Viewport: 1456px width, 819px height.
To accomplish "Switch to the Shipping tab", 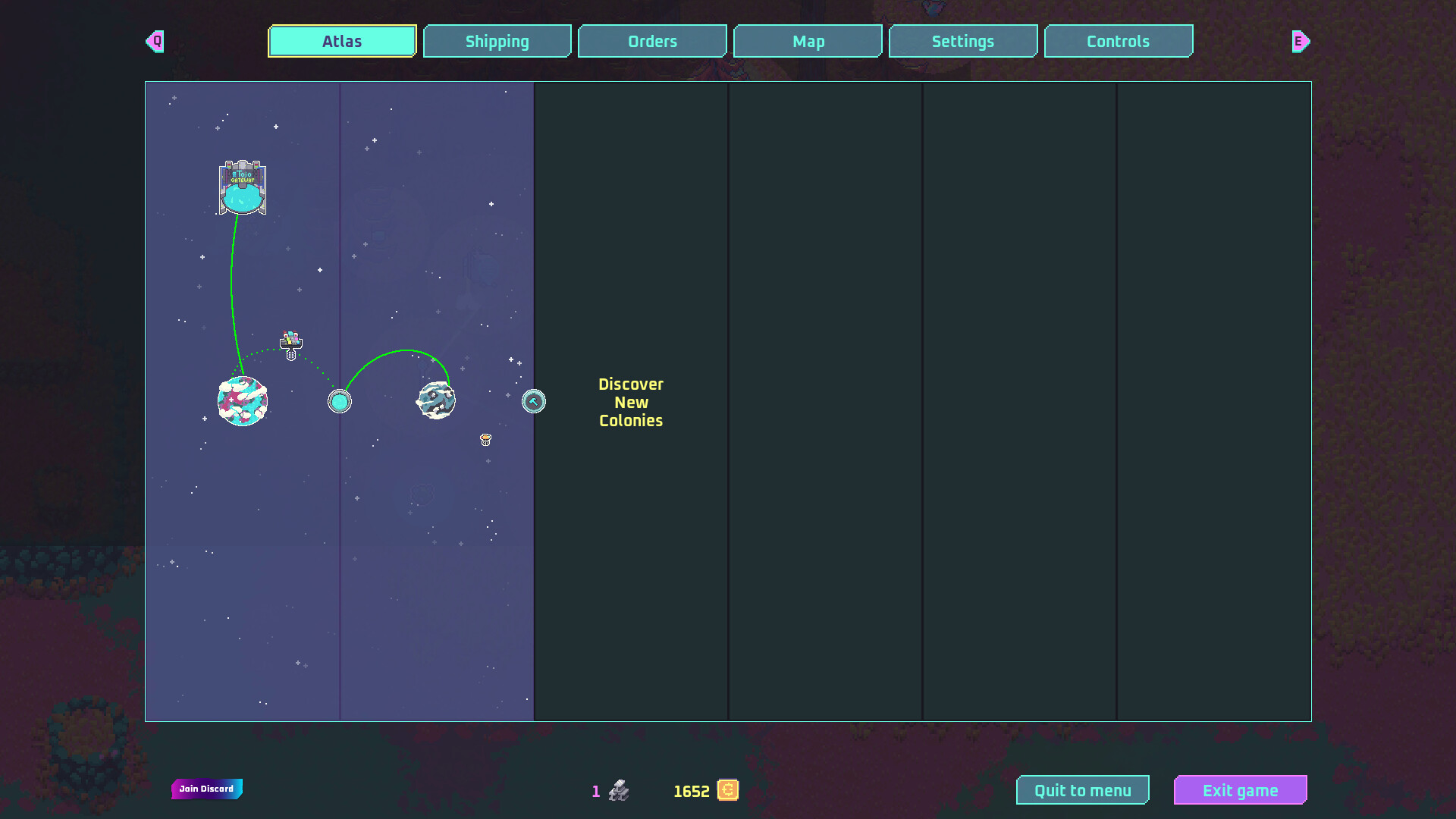I will pos(497,41).
